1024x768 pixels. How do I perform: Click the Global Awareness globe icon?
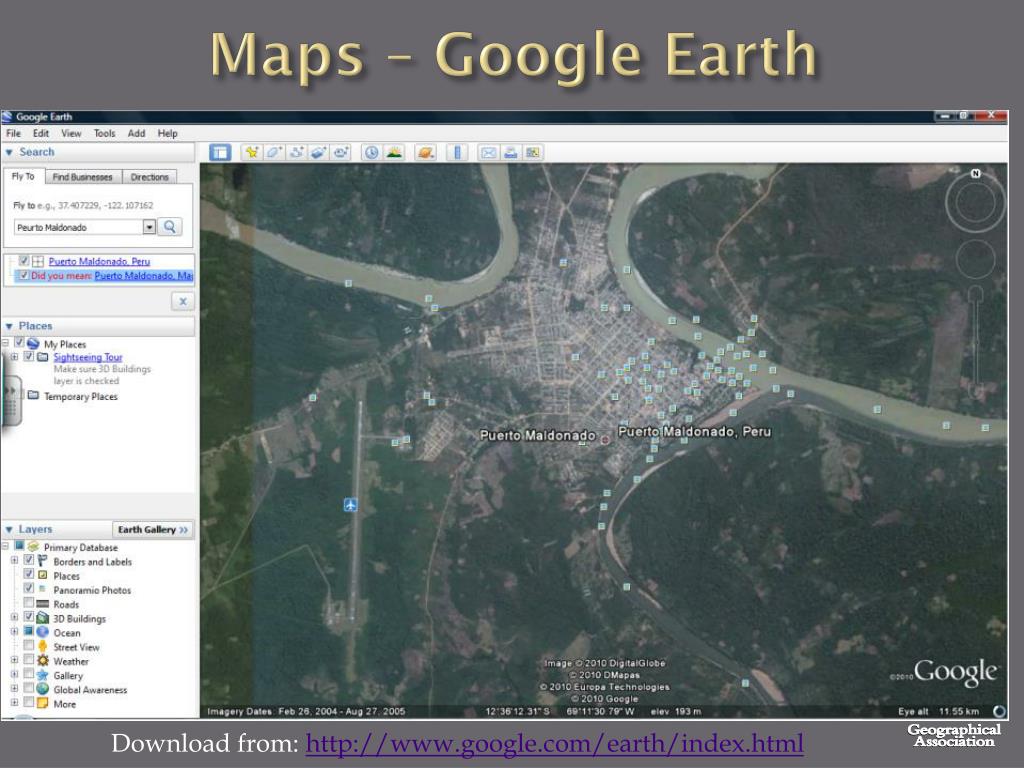click(42, 689)
